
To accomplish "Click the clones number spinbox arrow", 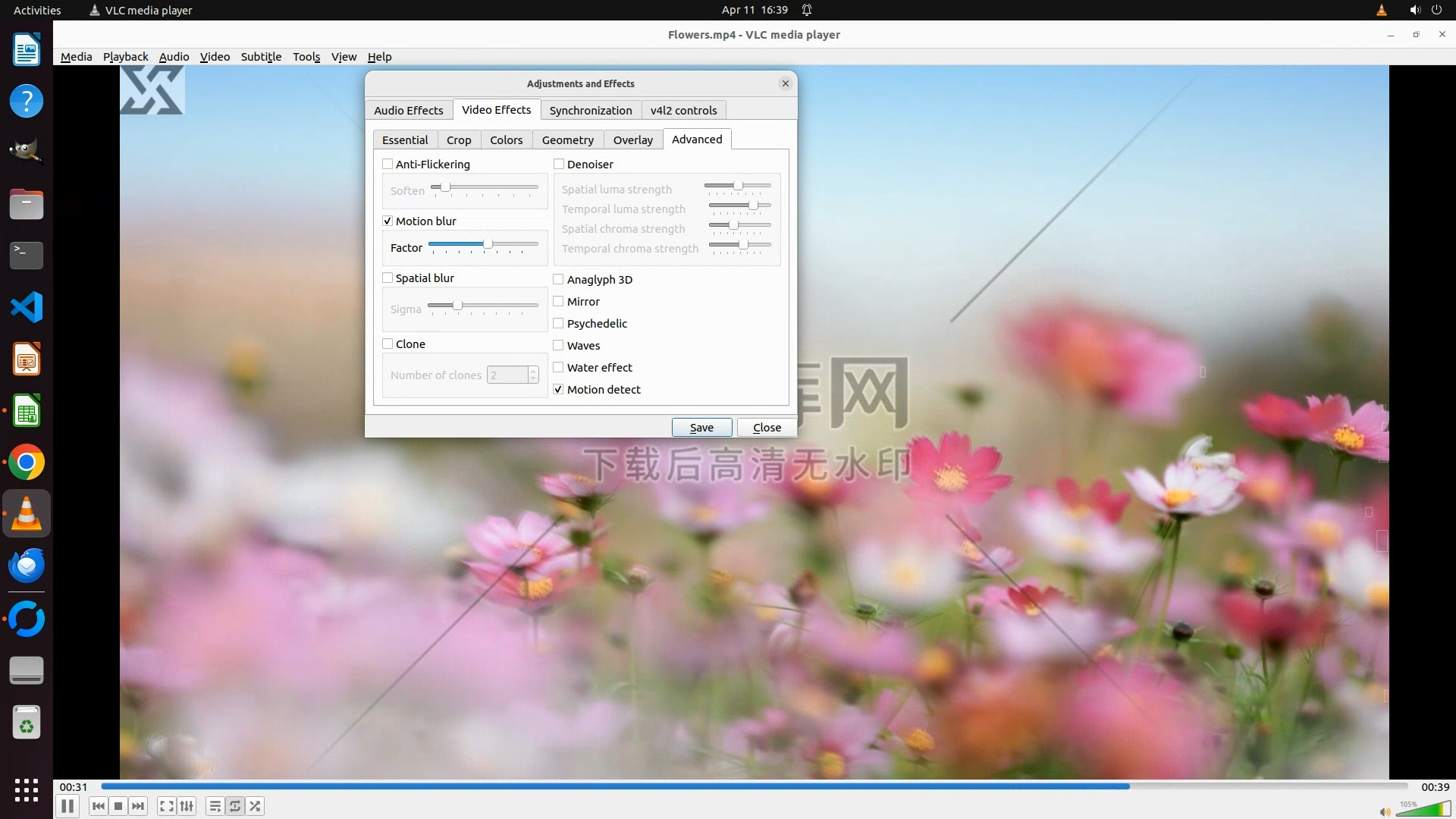I will [533, 372].
